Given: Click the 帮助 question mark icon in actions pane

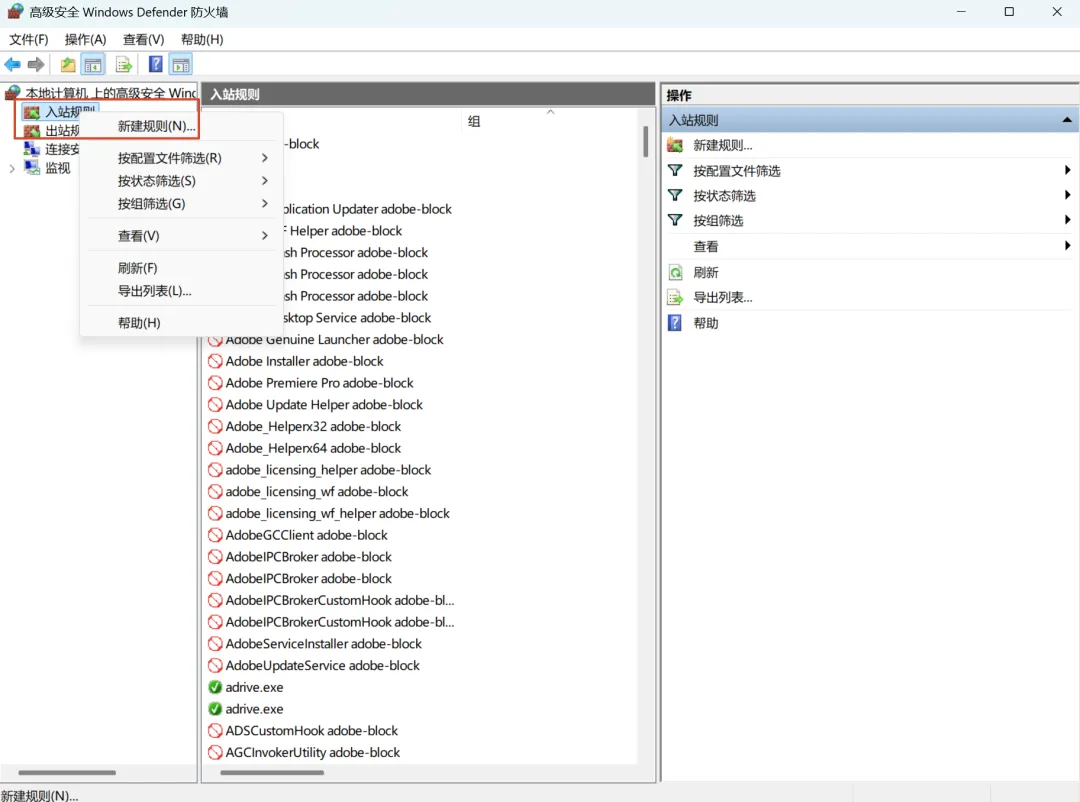Looking at the screenshot, I should tap(675, 322).
